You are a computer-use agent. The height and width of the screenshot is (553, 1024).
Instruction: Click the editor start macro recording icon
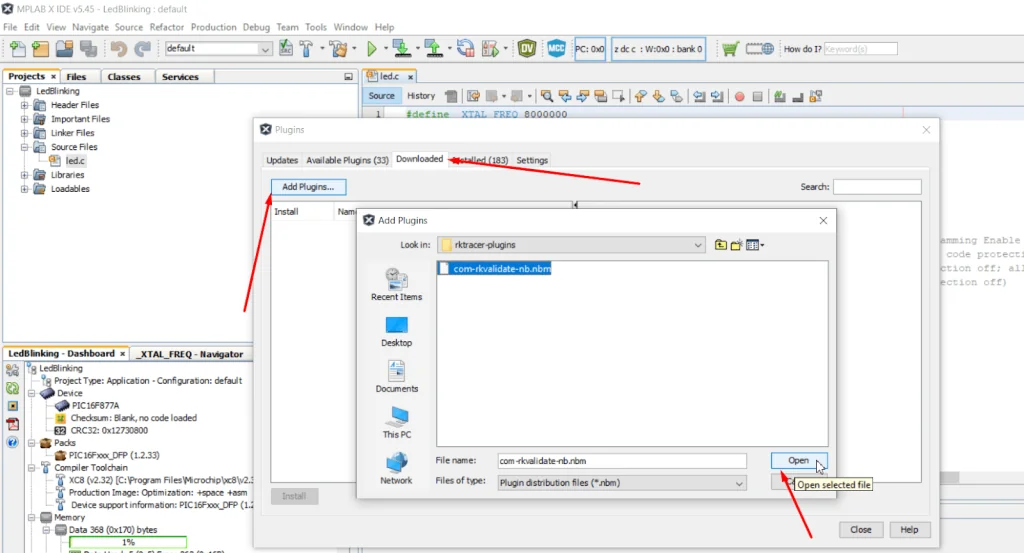pos(739,97)
